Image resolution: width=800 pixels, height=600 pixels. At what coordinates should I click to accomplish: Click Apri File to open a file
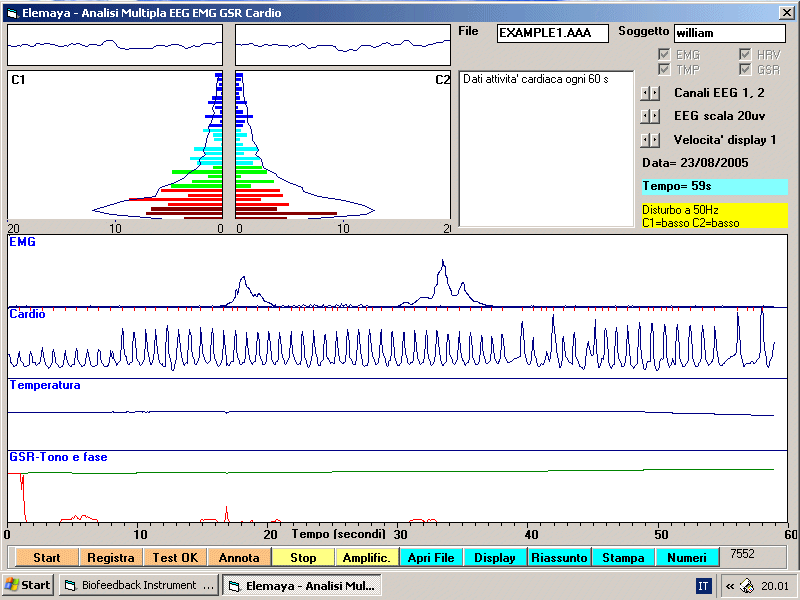(431, 558)
